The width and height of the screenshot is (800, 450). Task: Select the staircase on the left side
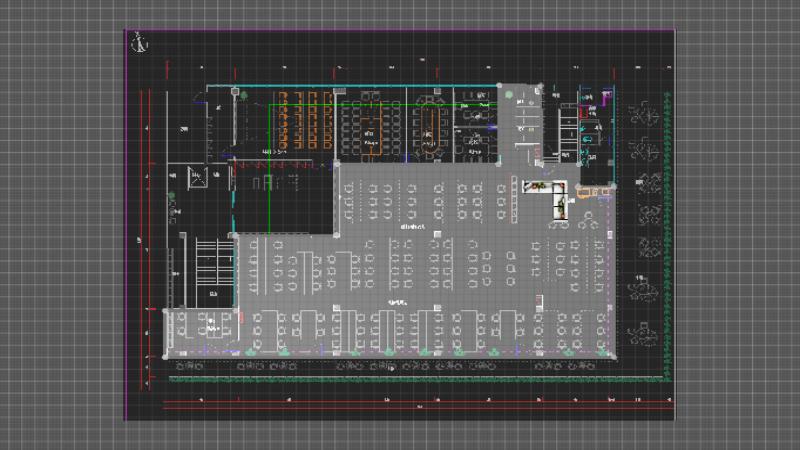(208, 262)
